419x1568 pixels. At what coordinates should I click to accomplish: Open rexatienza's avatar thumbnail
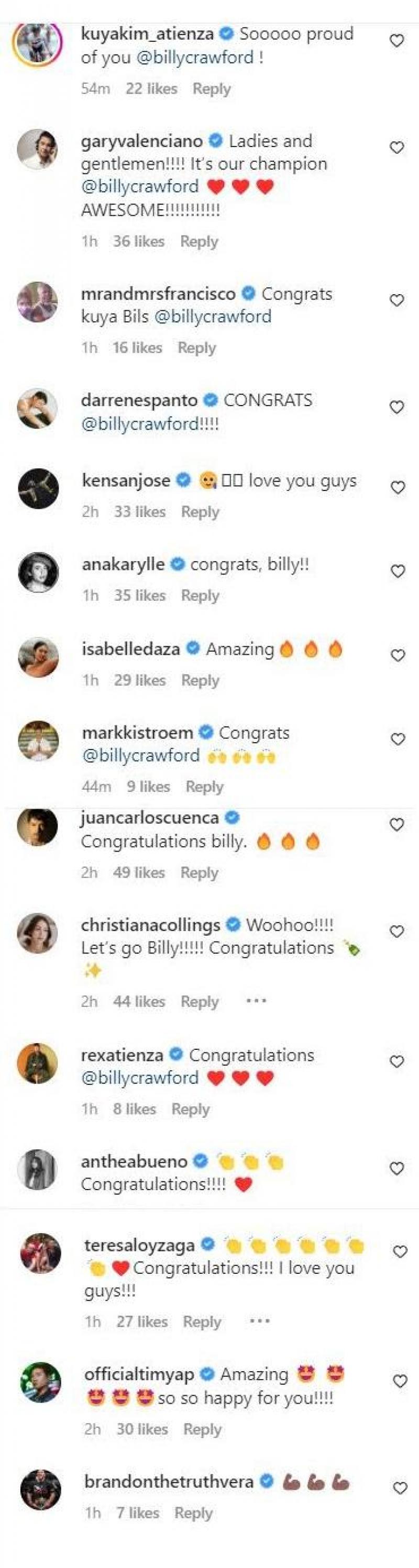tap(38, 1063)
